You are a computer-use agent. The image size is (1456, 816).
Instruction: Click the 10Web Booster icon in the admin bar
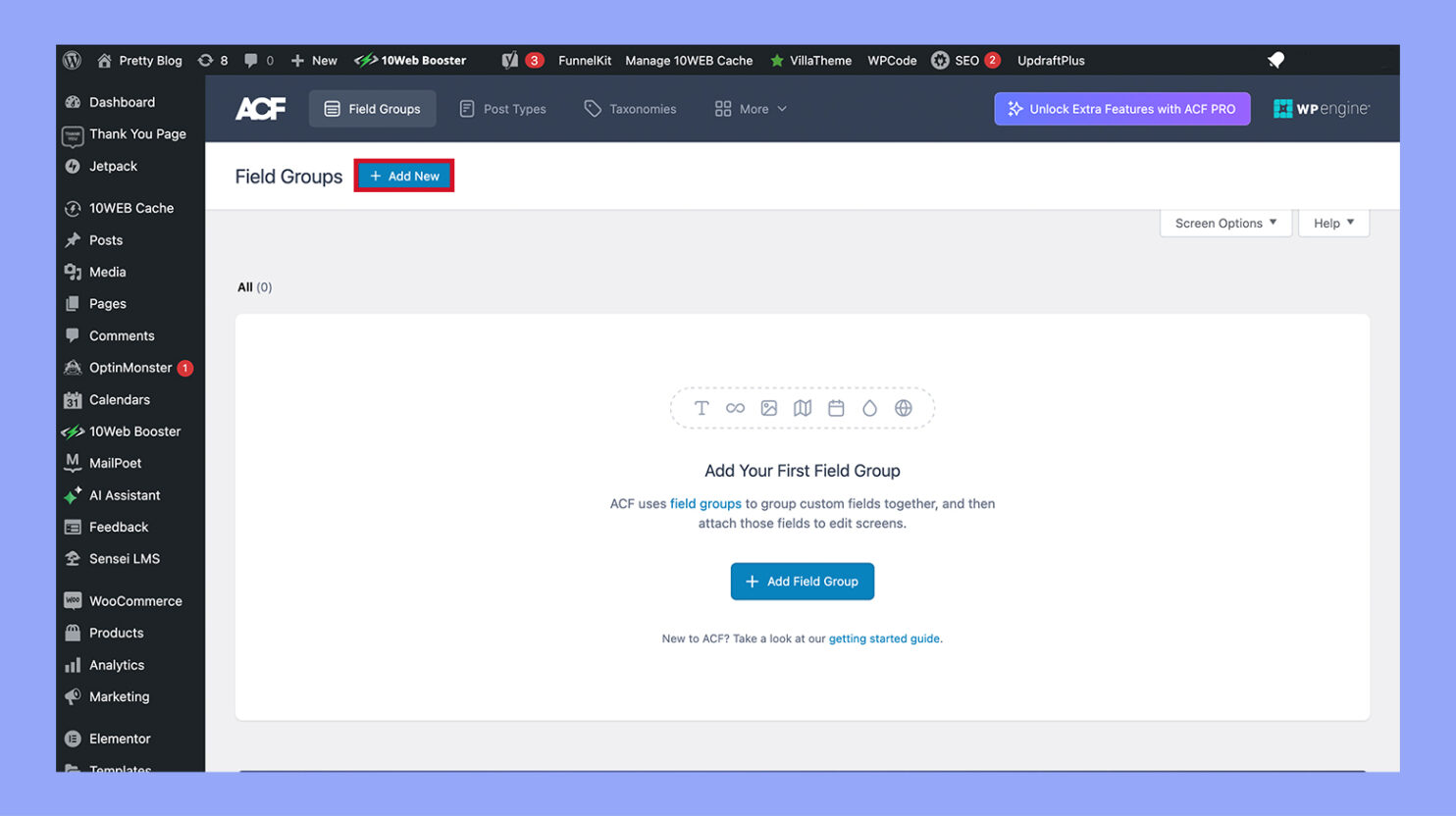click(x=366, y=60)
